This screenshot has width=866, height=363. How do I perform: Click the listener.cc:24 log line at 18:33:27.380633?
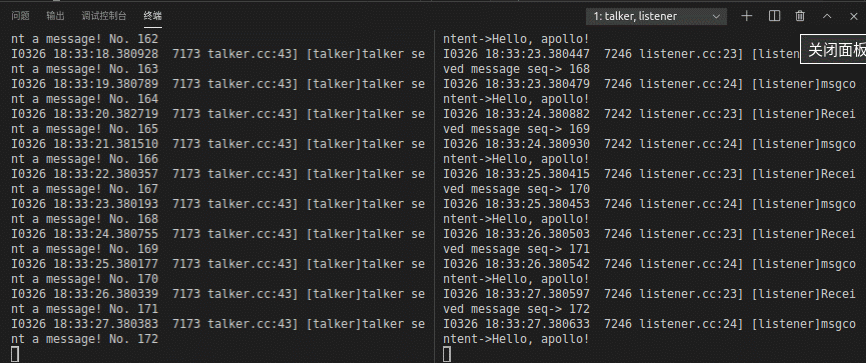tap(650, 324)
